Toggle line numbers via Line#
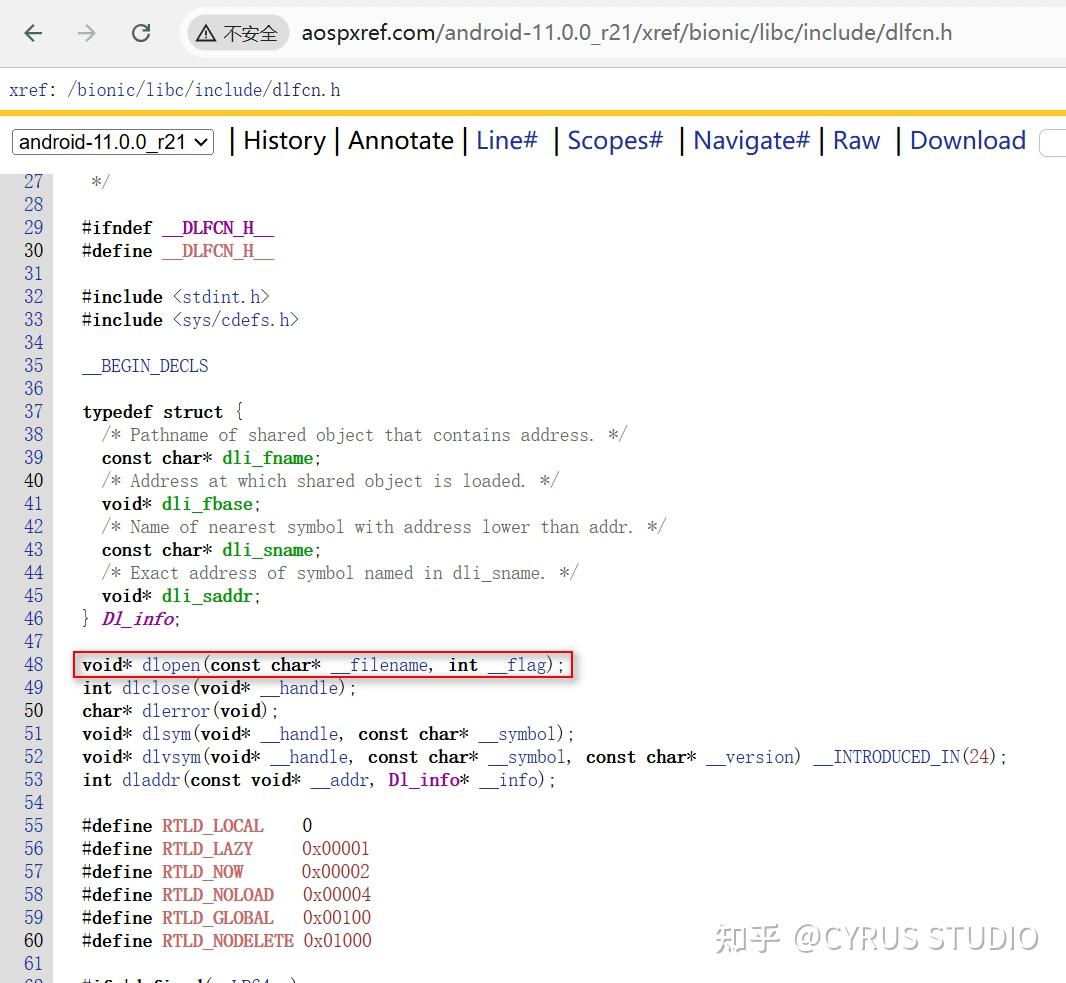Screen dimensions: 1066x983 [506, 141]
